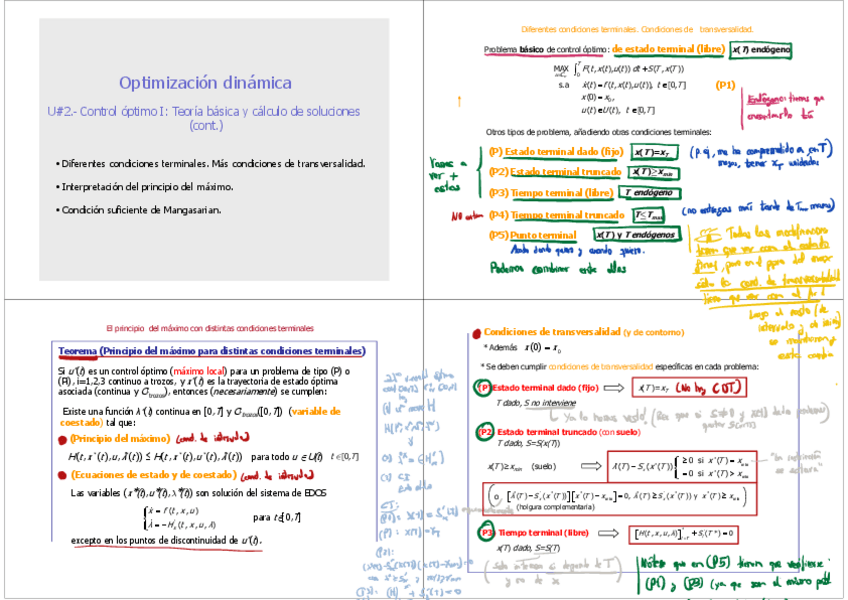This screenshot has height=600, width=848.
Task: Click the green box "T≤Tmax"
Action: [x=648, y=215]
